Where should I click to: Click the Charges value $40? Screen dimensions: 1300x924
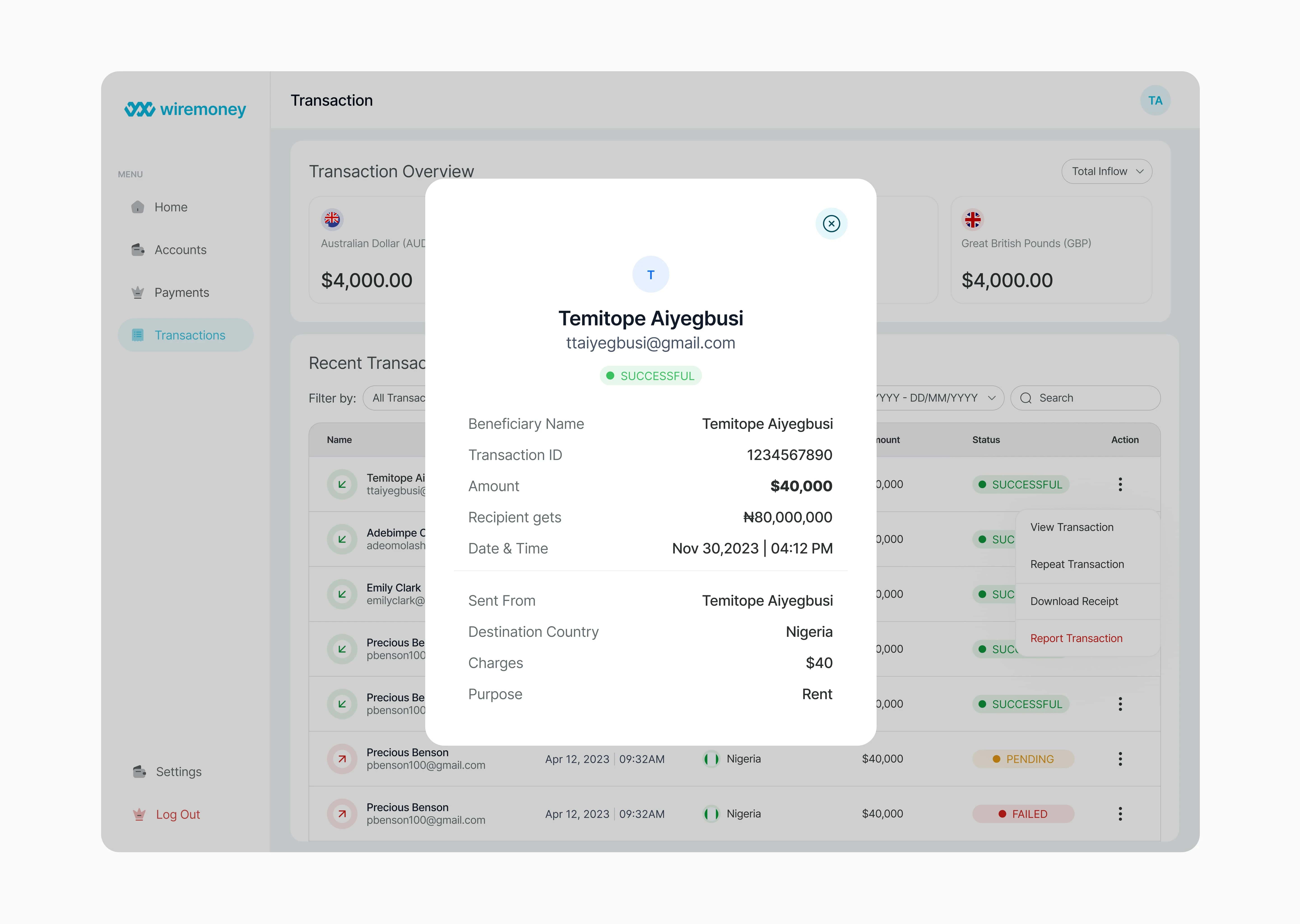click(819, 663)
